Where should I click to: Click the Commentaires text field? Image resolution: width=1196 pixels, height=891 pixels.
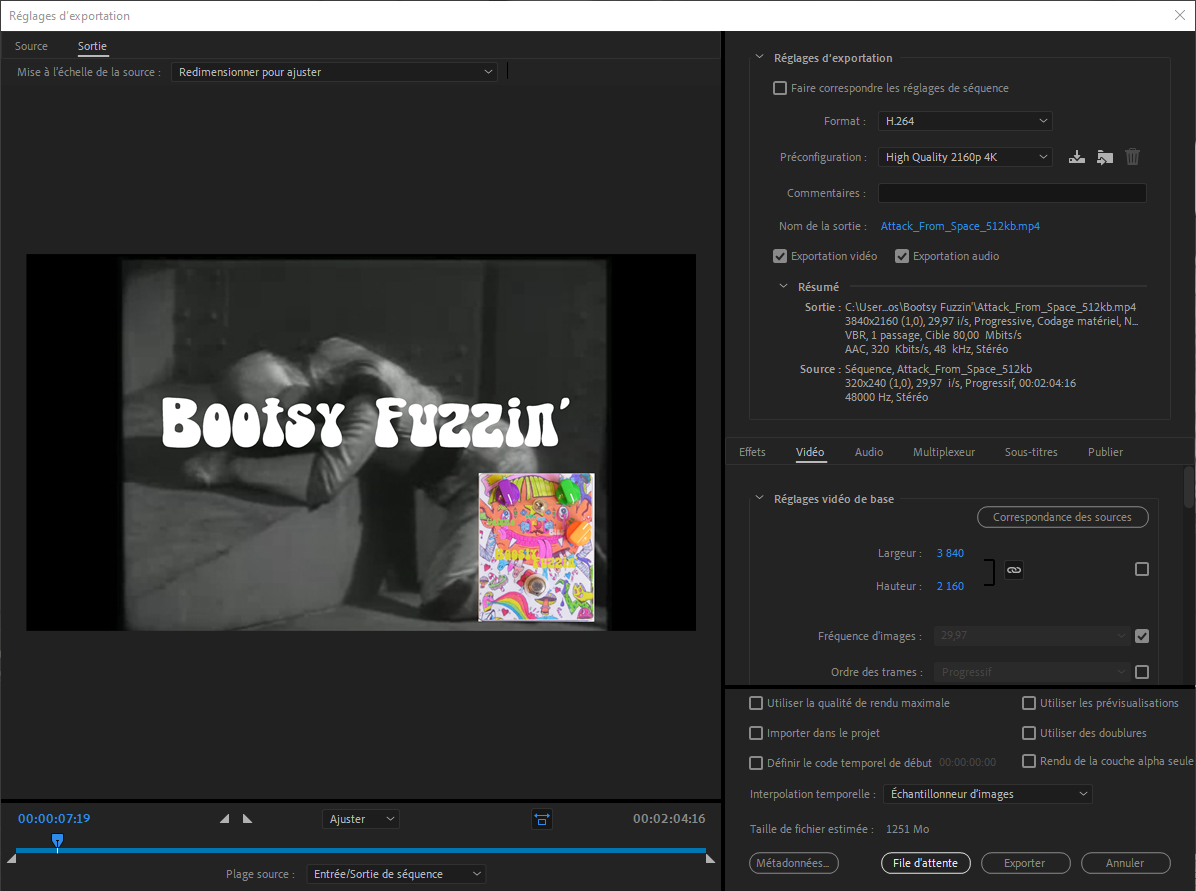[1011, 193]
